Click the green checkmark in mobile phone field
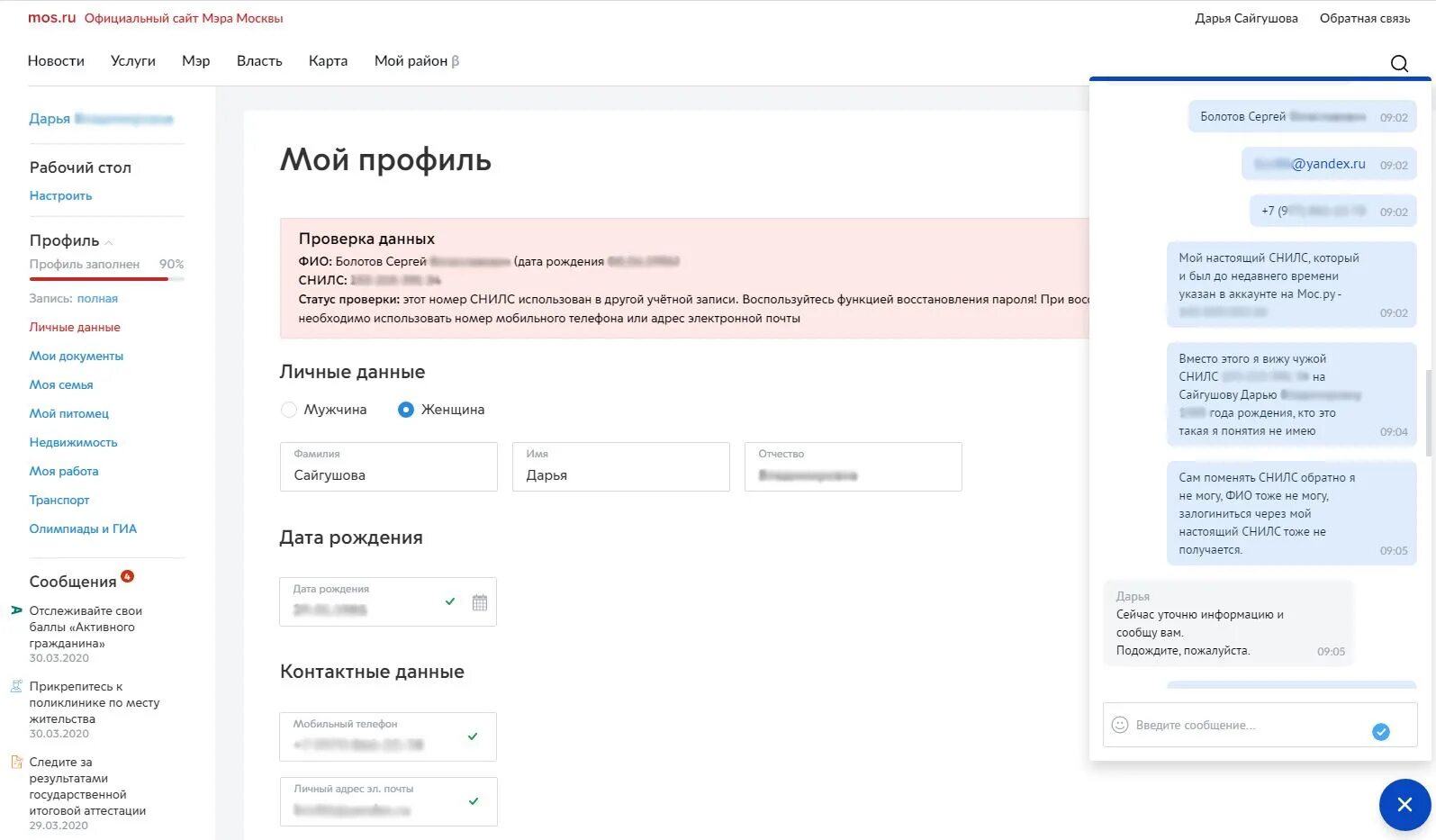 473,736
